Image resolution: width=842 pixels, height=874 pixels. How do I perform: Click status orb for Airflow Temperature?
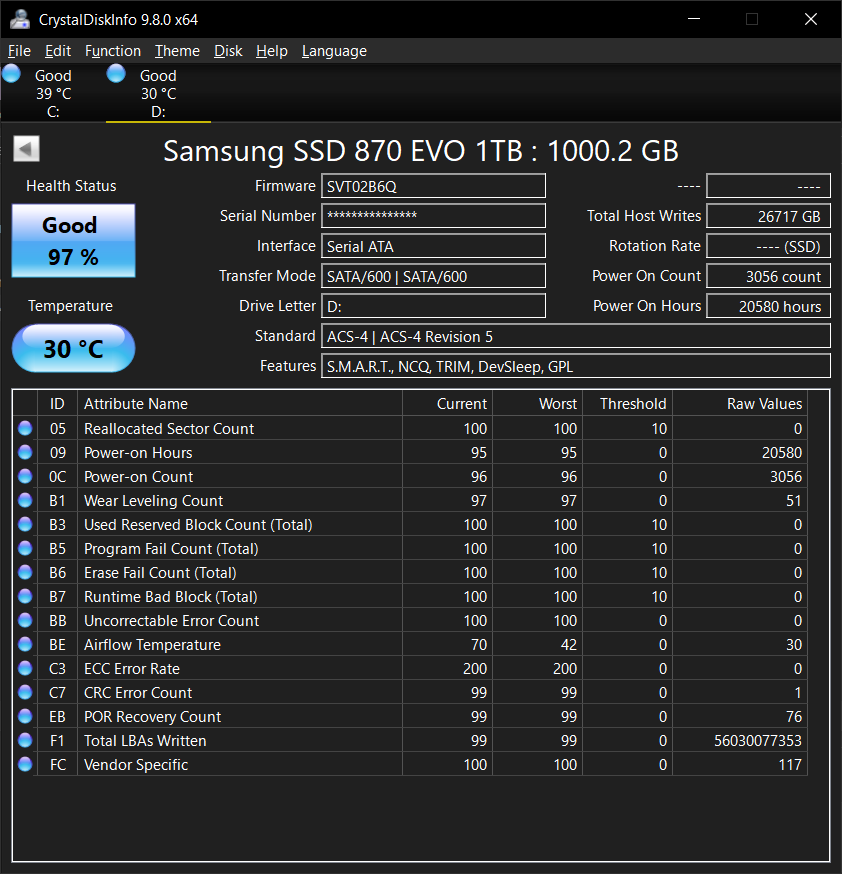tap(25, 644)
